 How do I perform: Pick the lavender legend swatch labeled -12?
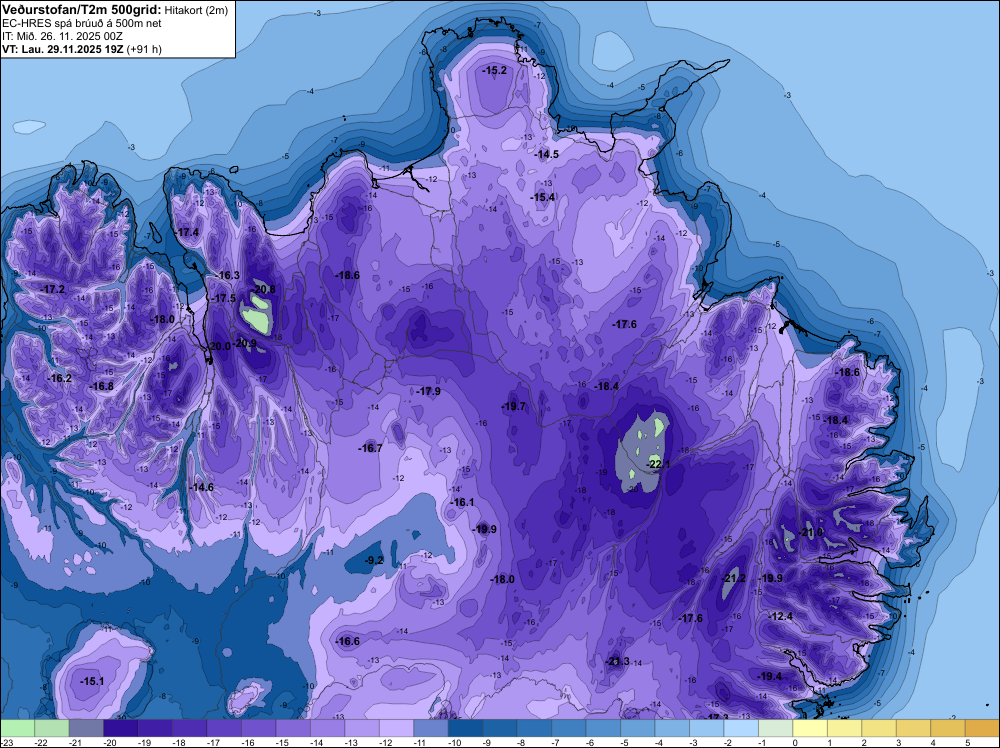397,728
